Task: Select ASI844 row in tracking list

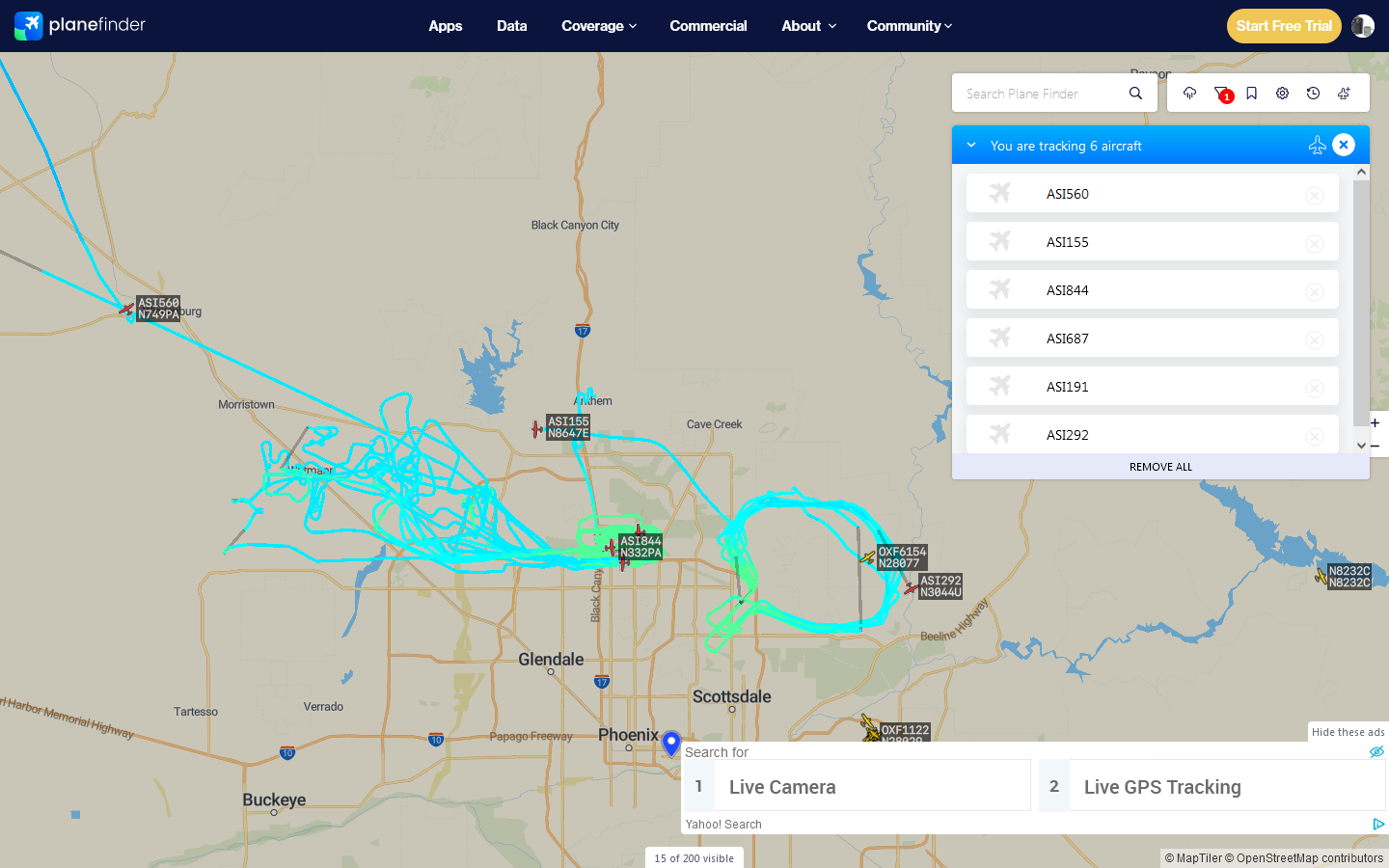Action: click(1153, 289)
